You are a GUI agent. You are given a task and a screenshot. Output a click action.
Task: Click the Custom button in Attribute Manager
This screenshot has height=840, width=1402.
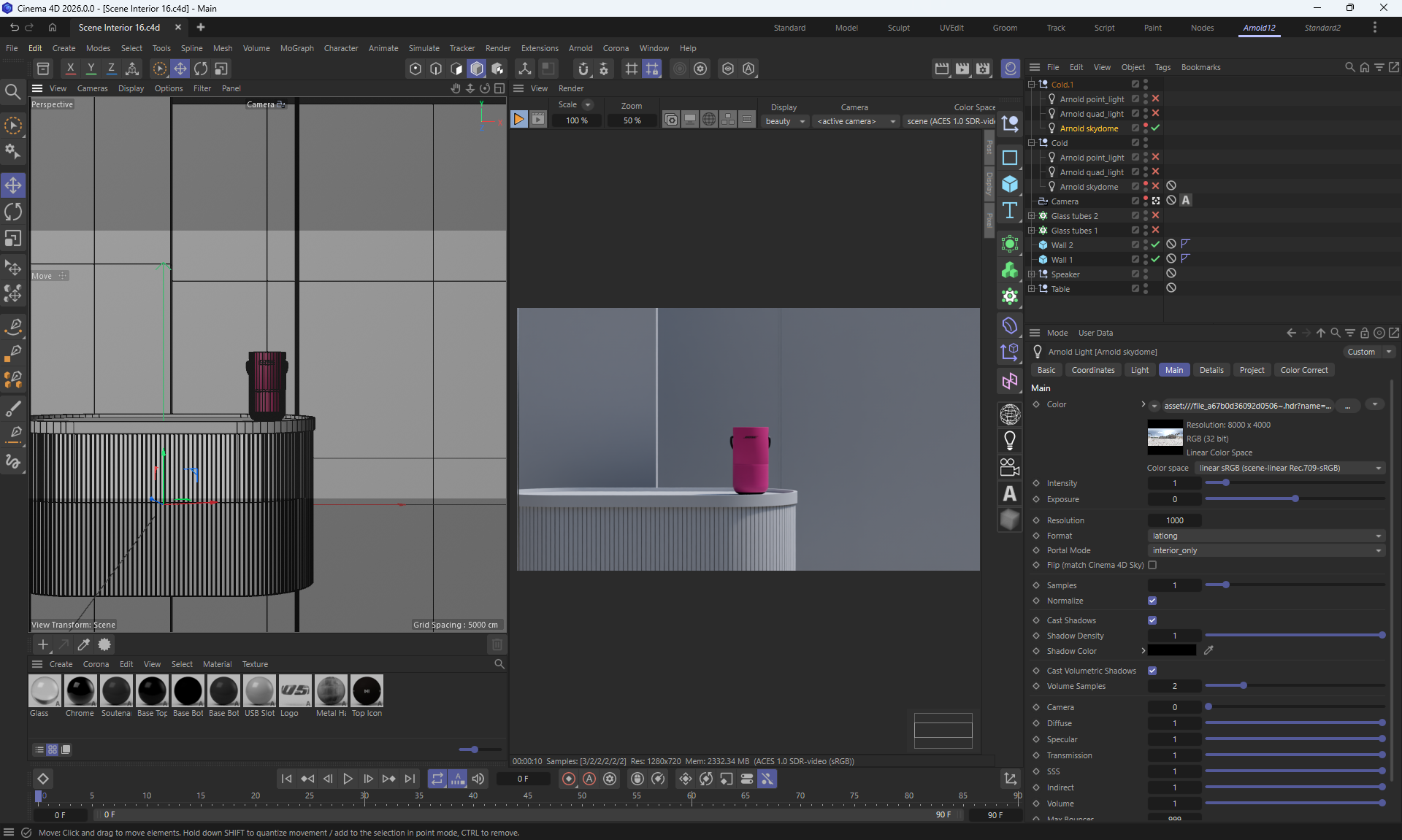(x=1361, y=352)
